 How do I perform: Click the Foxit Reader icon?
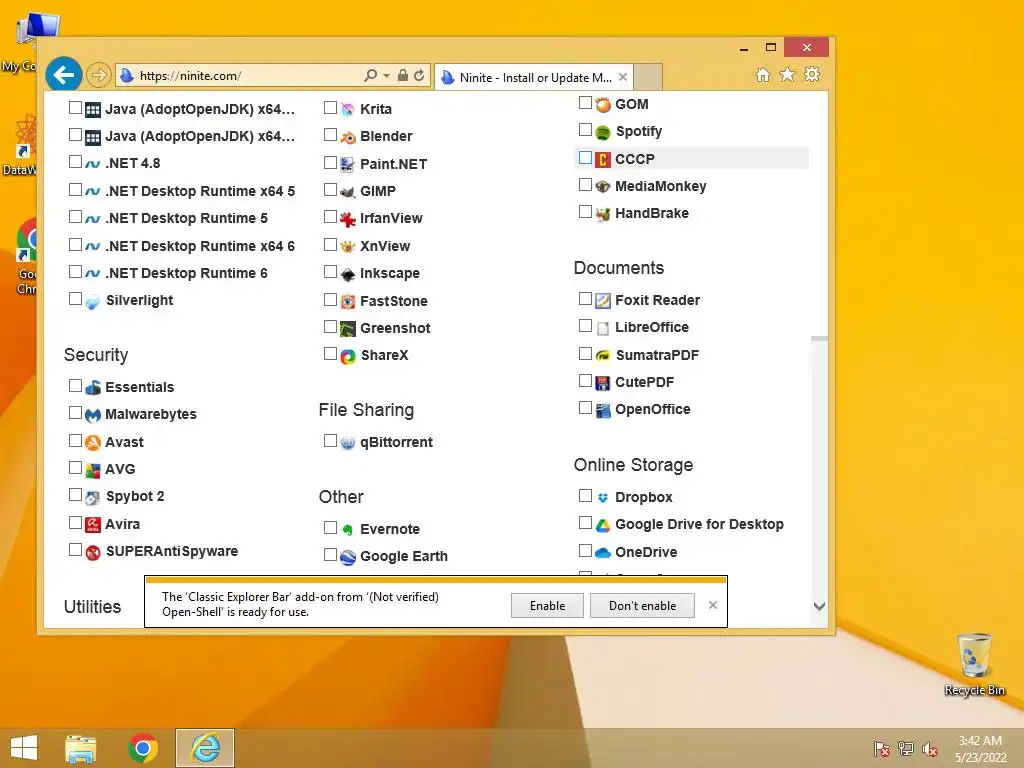[x=603, y=300]
